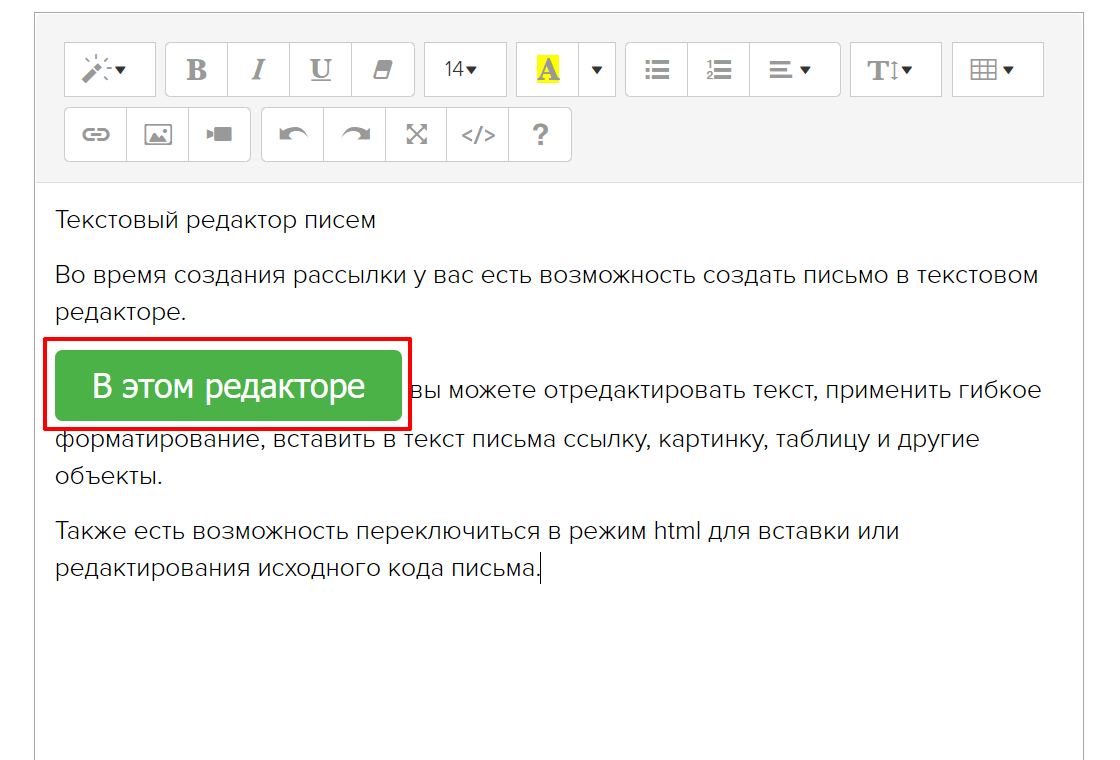1120x760 pixels.
Task: Toggle underline text formatting
Action: click(x=321, y=70)
